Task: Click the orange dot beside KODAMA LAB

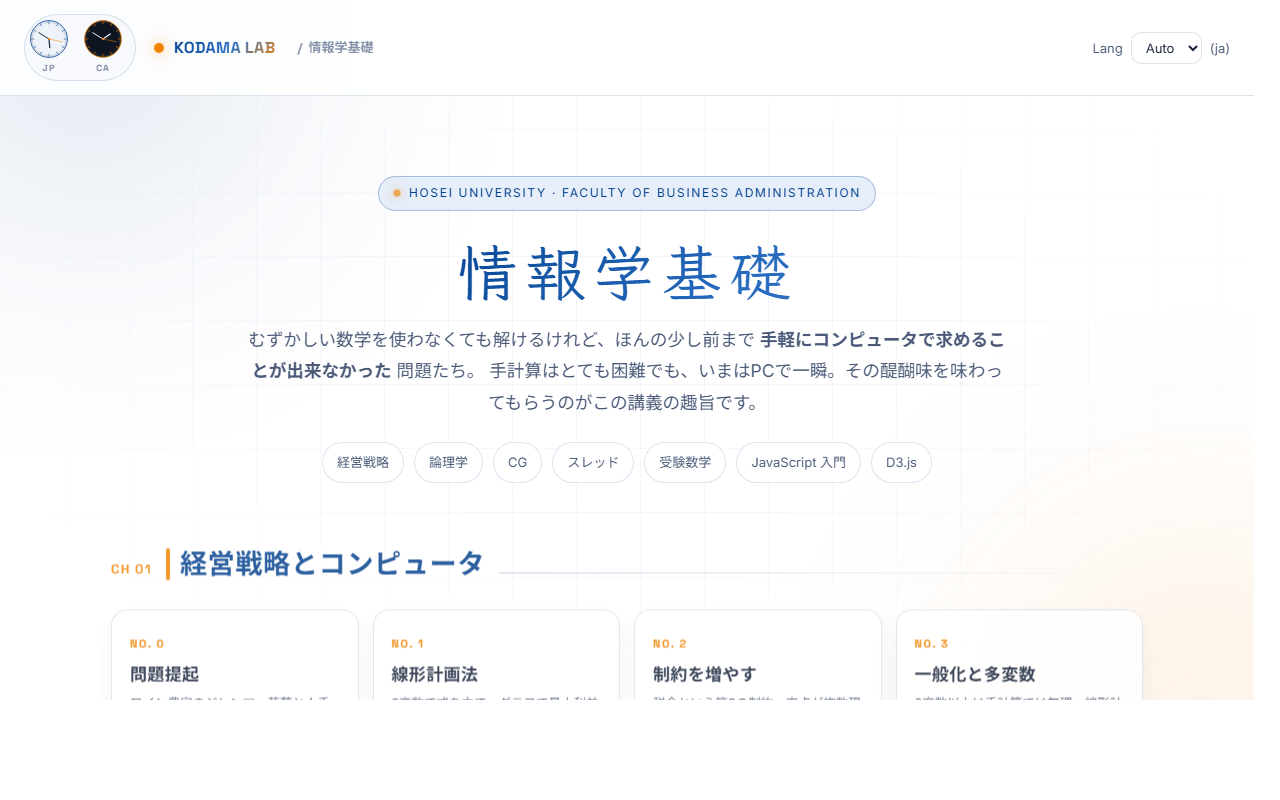Action: (x=159, y=48)
